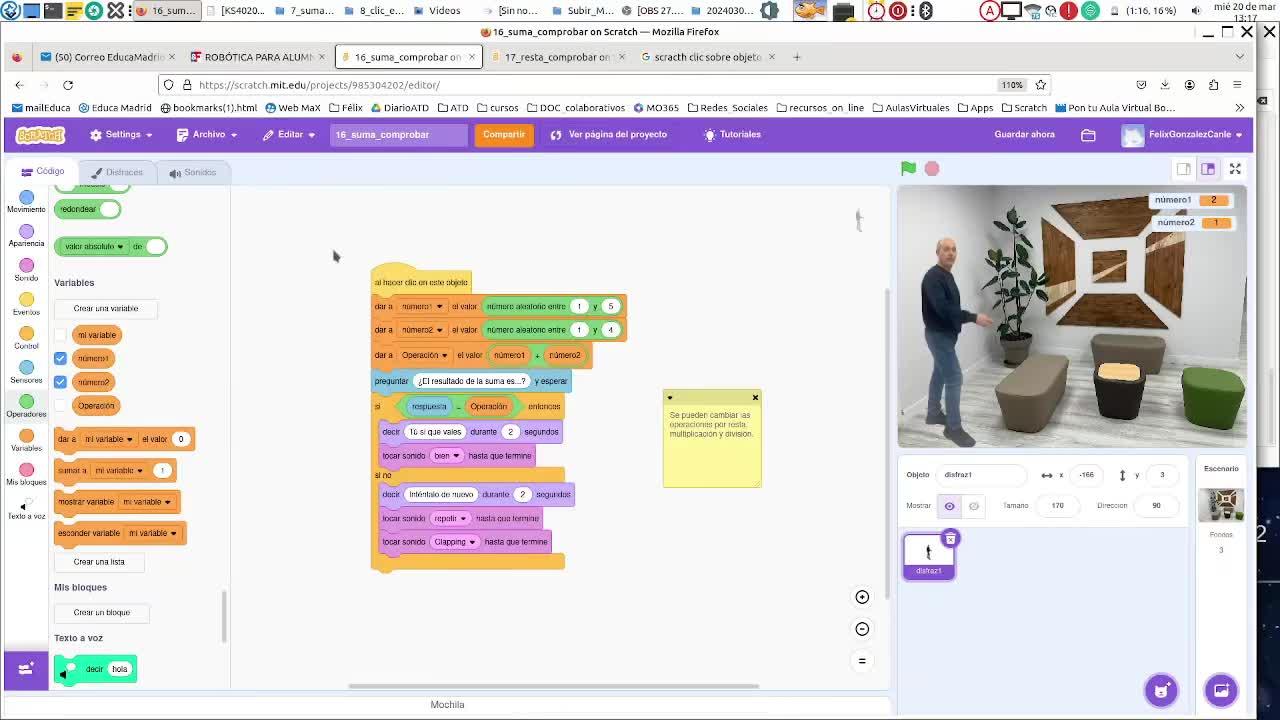Select the Sonido block category
The width and height of the screenshot is (1280, 720).
click(26, 270)
